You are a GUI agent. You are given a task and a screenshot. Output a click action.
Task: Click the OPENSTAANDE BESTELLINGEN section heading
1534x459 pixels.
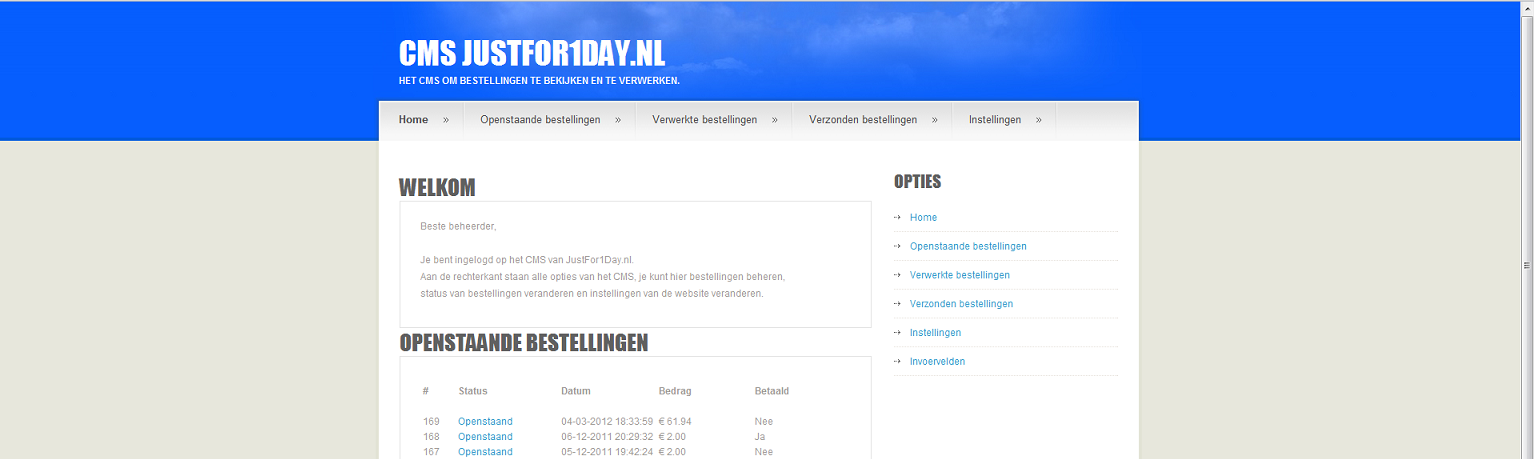(x=524, y=343)
